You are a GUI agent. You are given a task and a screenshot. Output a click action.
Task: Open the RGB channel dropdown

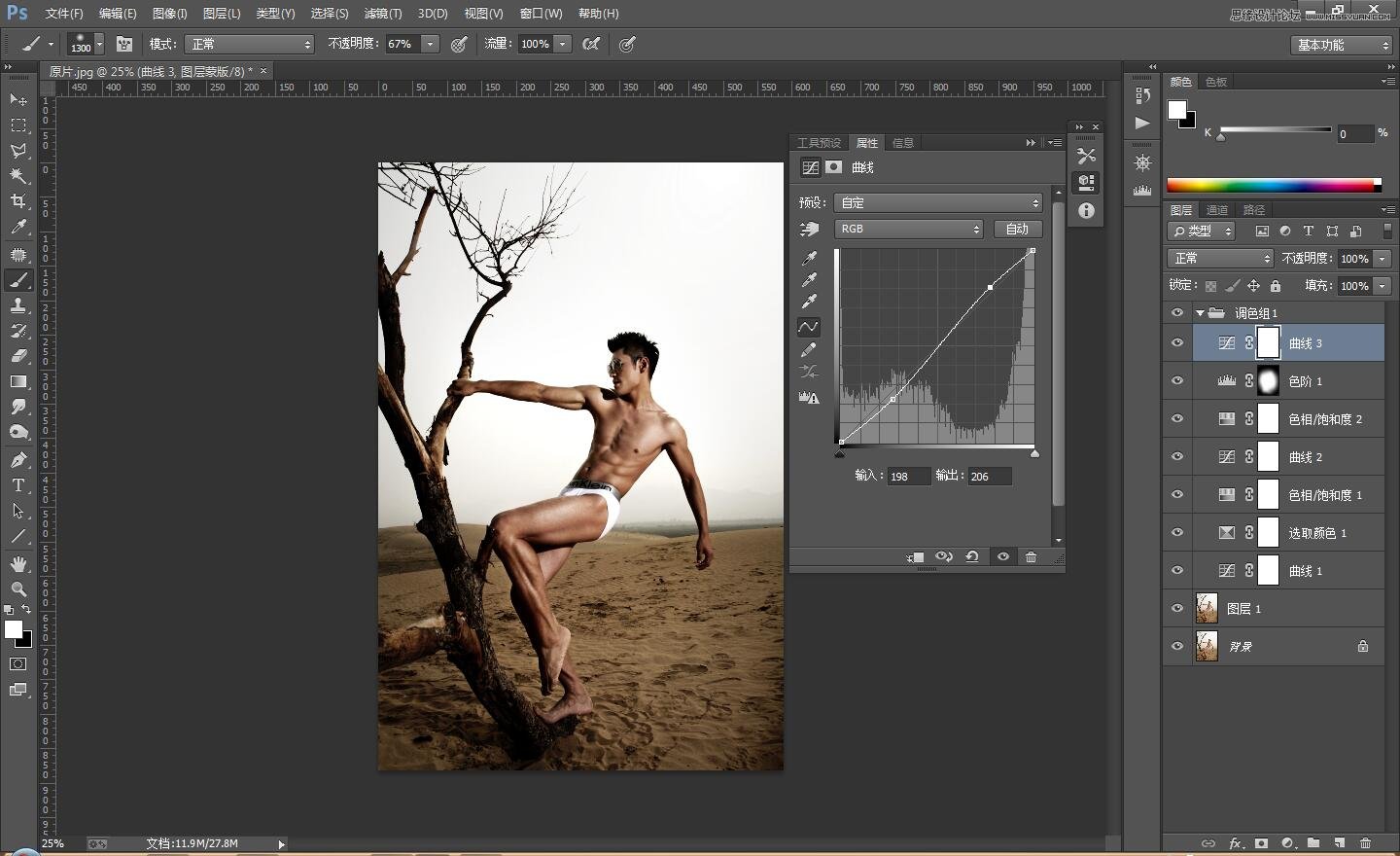pos(909,229)
